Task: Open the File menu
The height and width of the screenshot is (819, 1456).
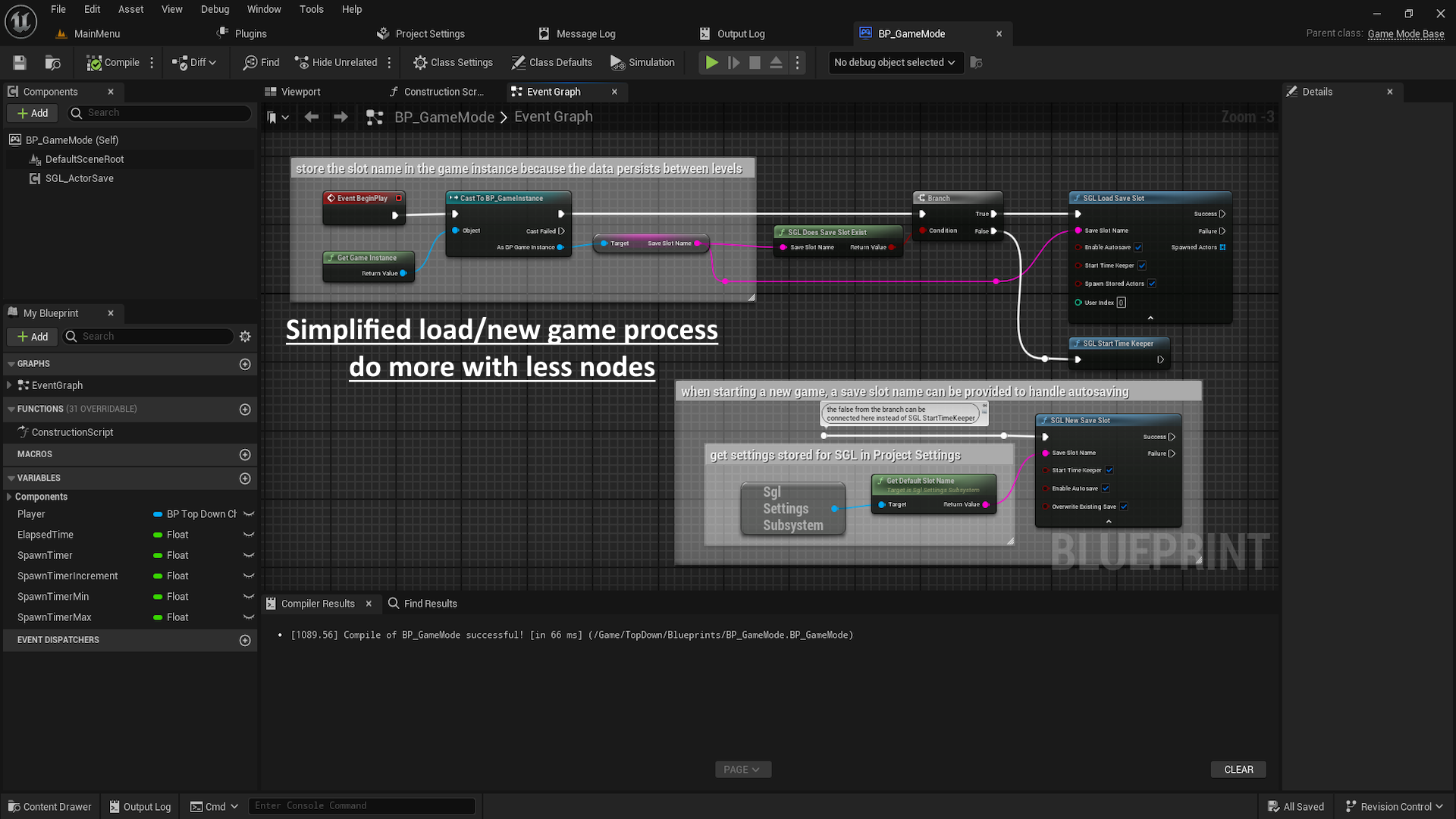Action: click(x=58, y=9)
